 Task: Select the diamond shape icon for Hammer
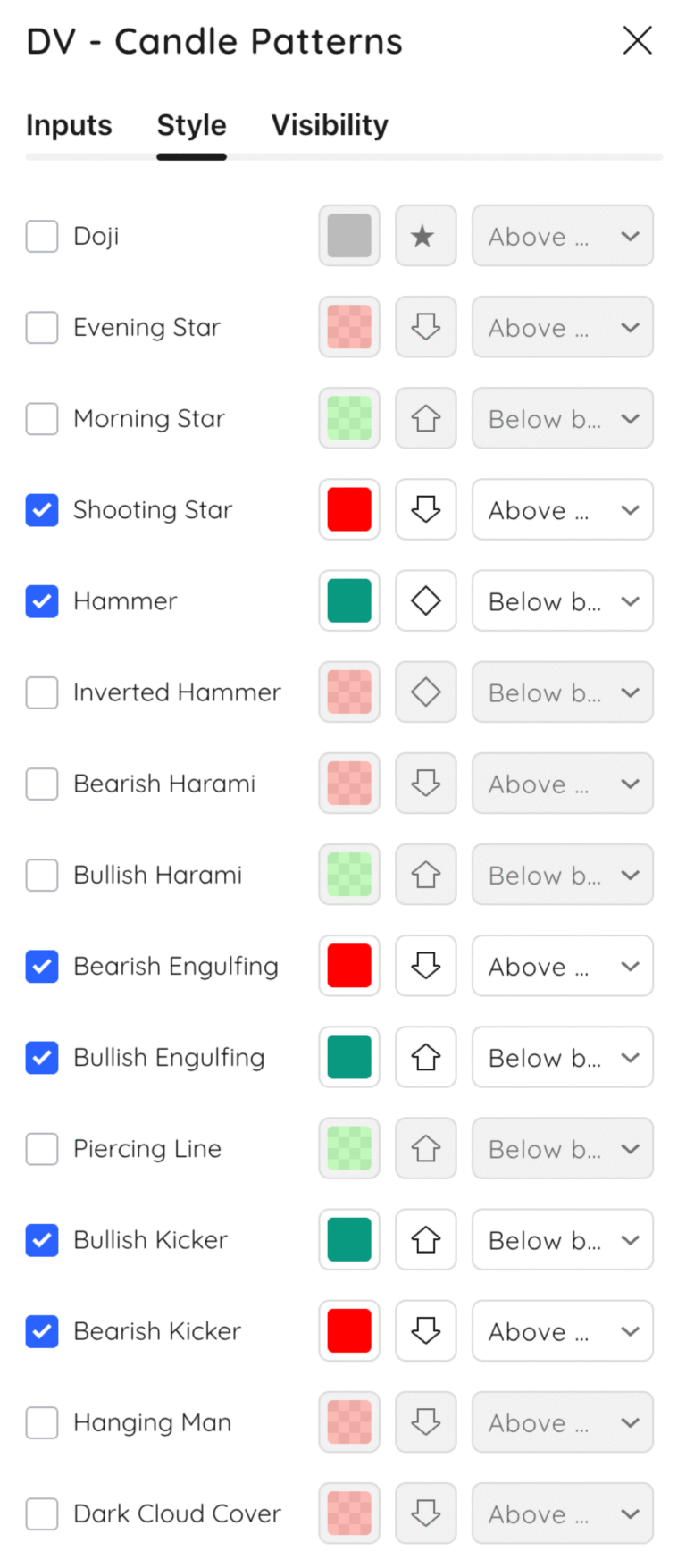click(x=426, y=600)
